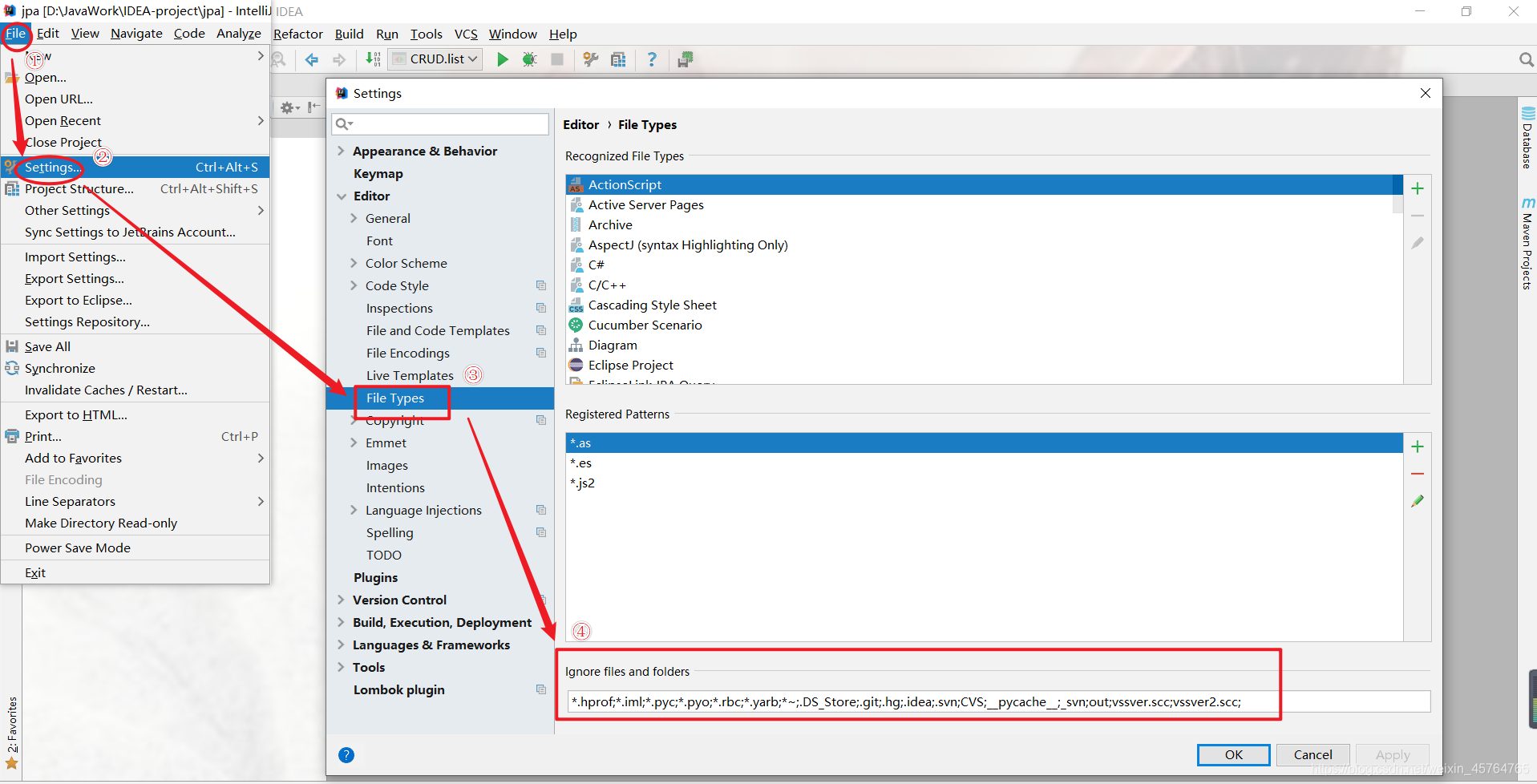This screenshot has width=1537, height=784.
Task: Select Project Structure... in File menu
Action: [135, 188]
